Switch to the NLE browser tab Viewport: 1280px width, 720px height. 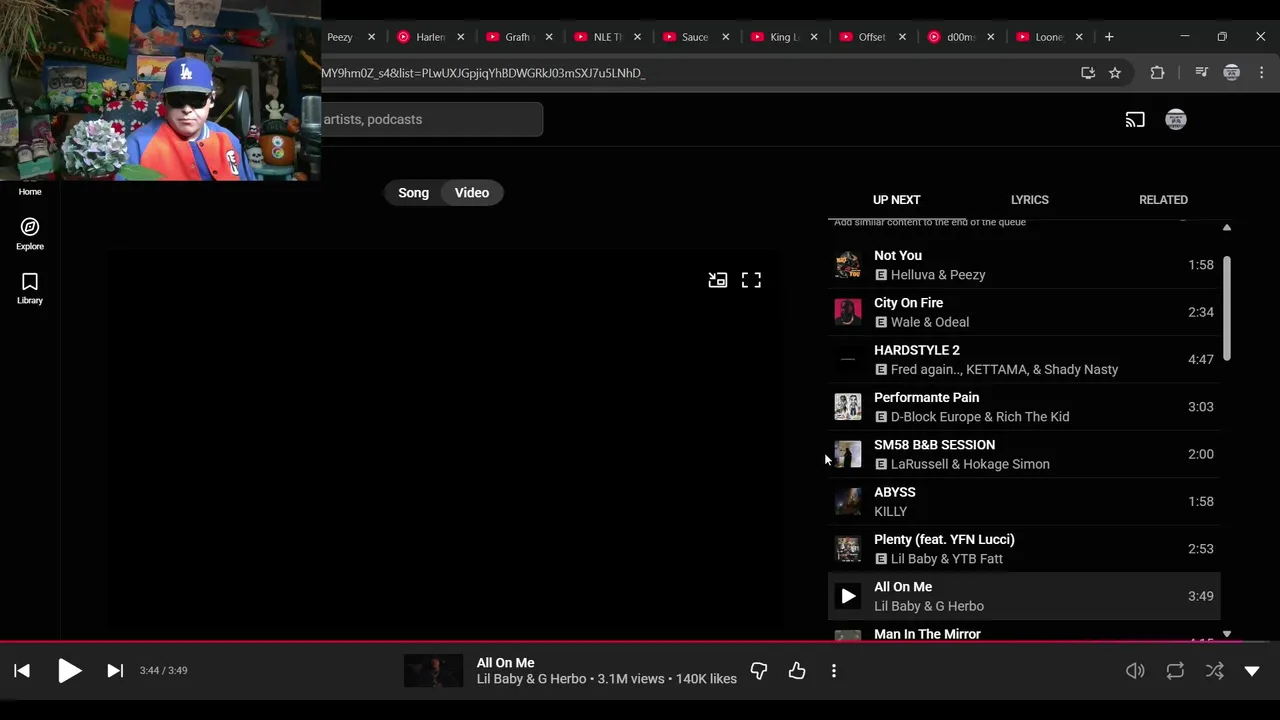(x=606, y=37)
